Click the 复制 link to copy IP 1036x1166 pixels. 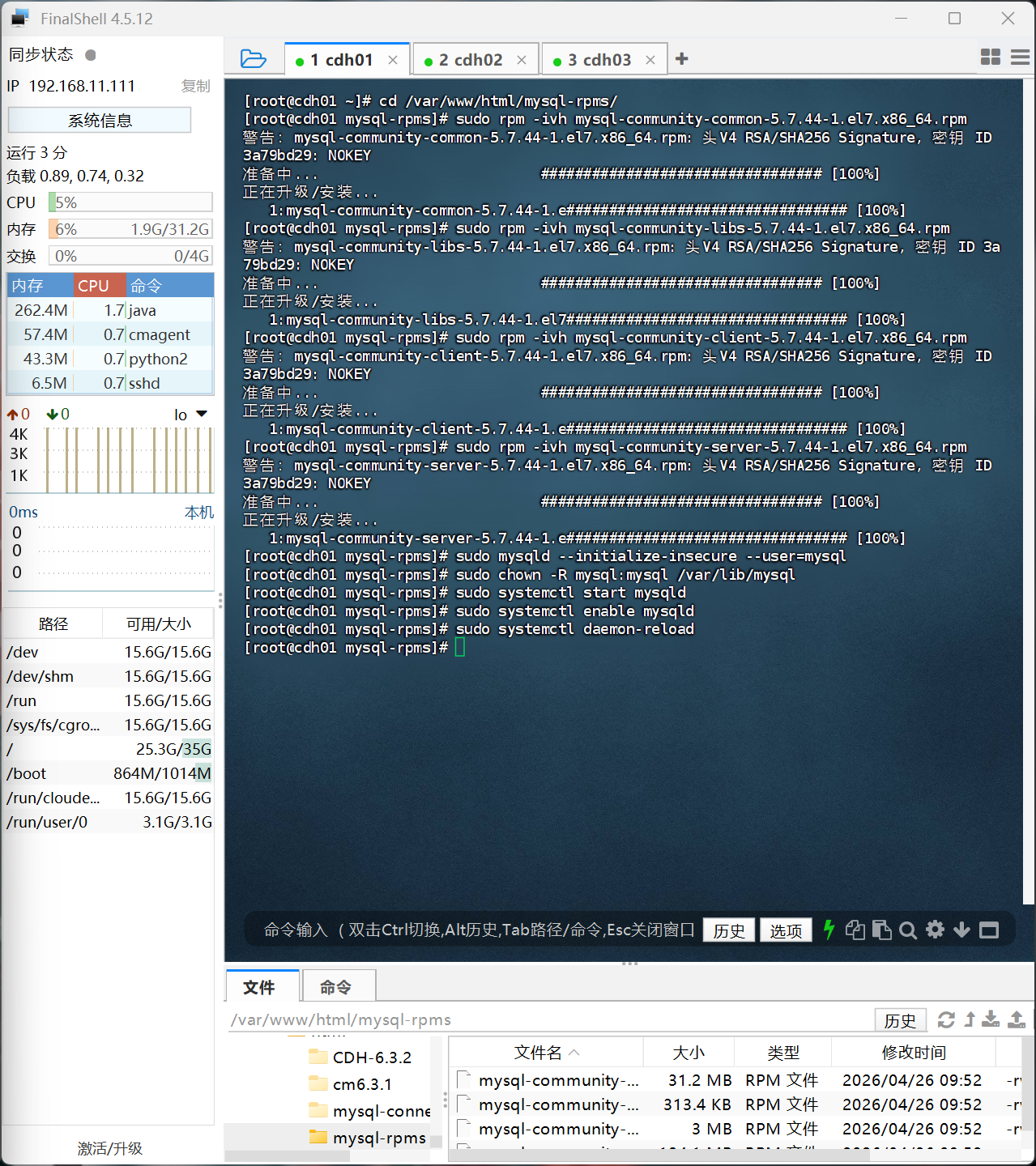[x=195, y=86]
